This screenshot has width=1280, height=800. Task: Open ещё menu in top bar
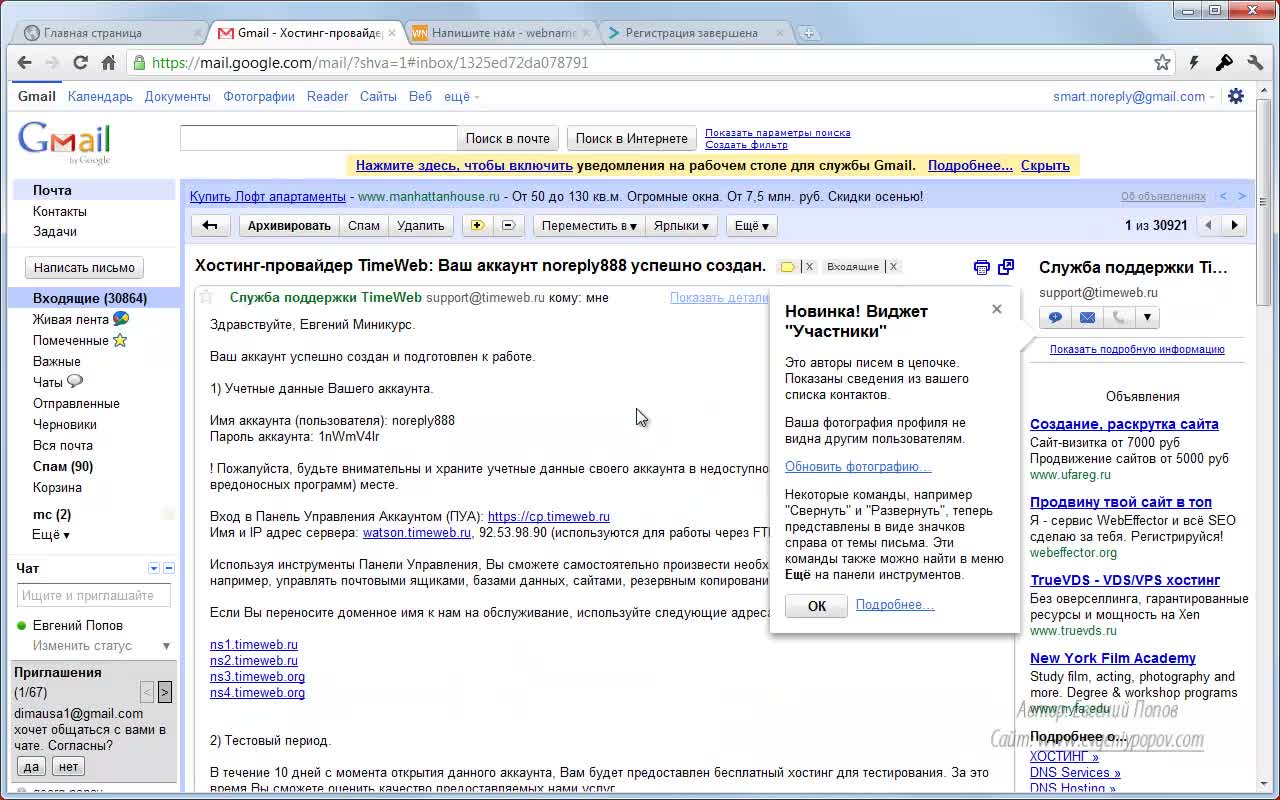point(461,97)
